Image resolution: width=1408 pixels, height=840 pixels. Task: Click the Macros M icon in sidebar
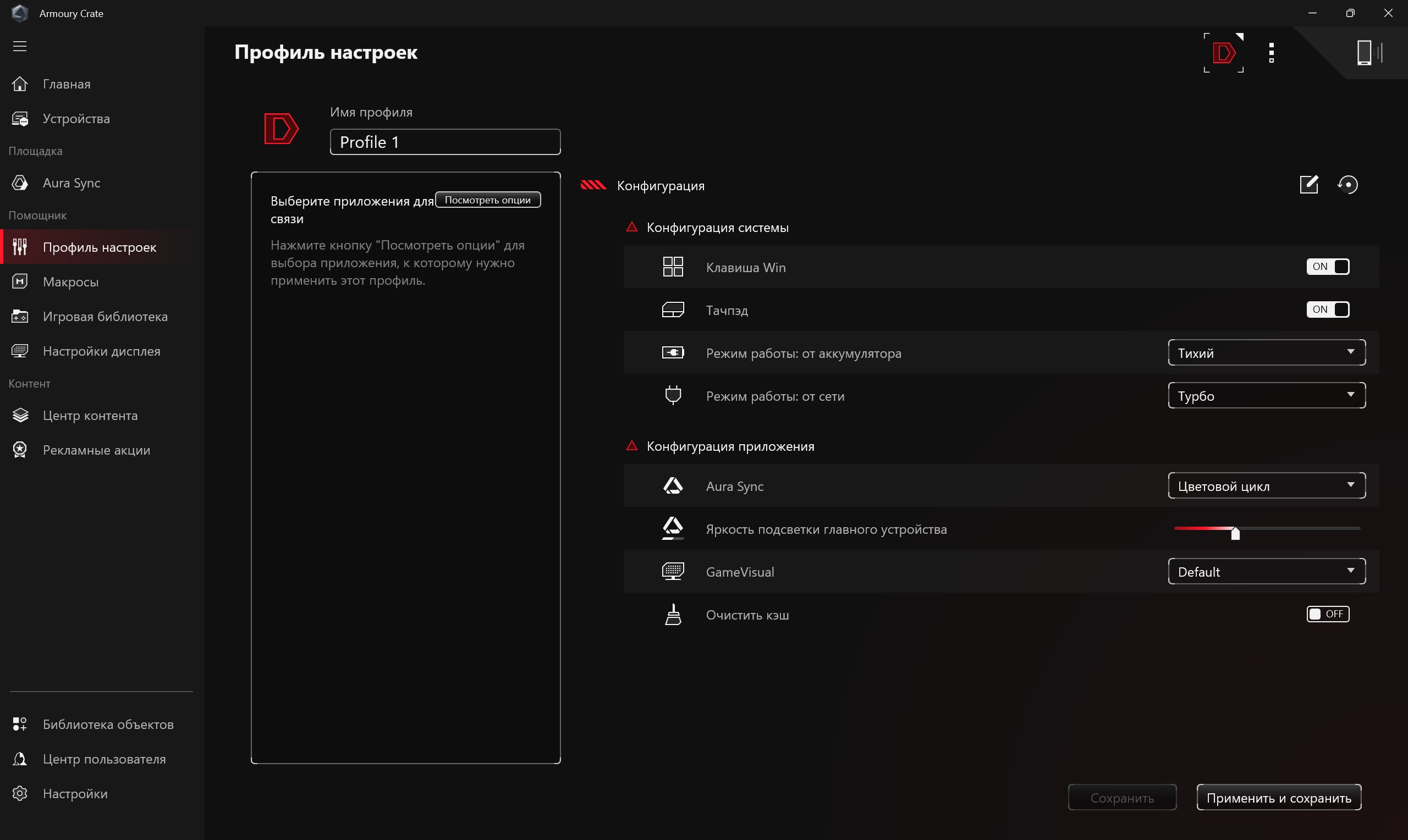coord(20,281)
